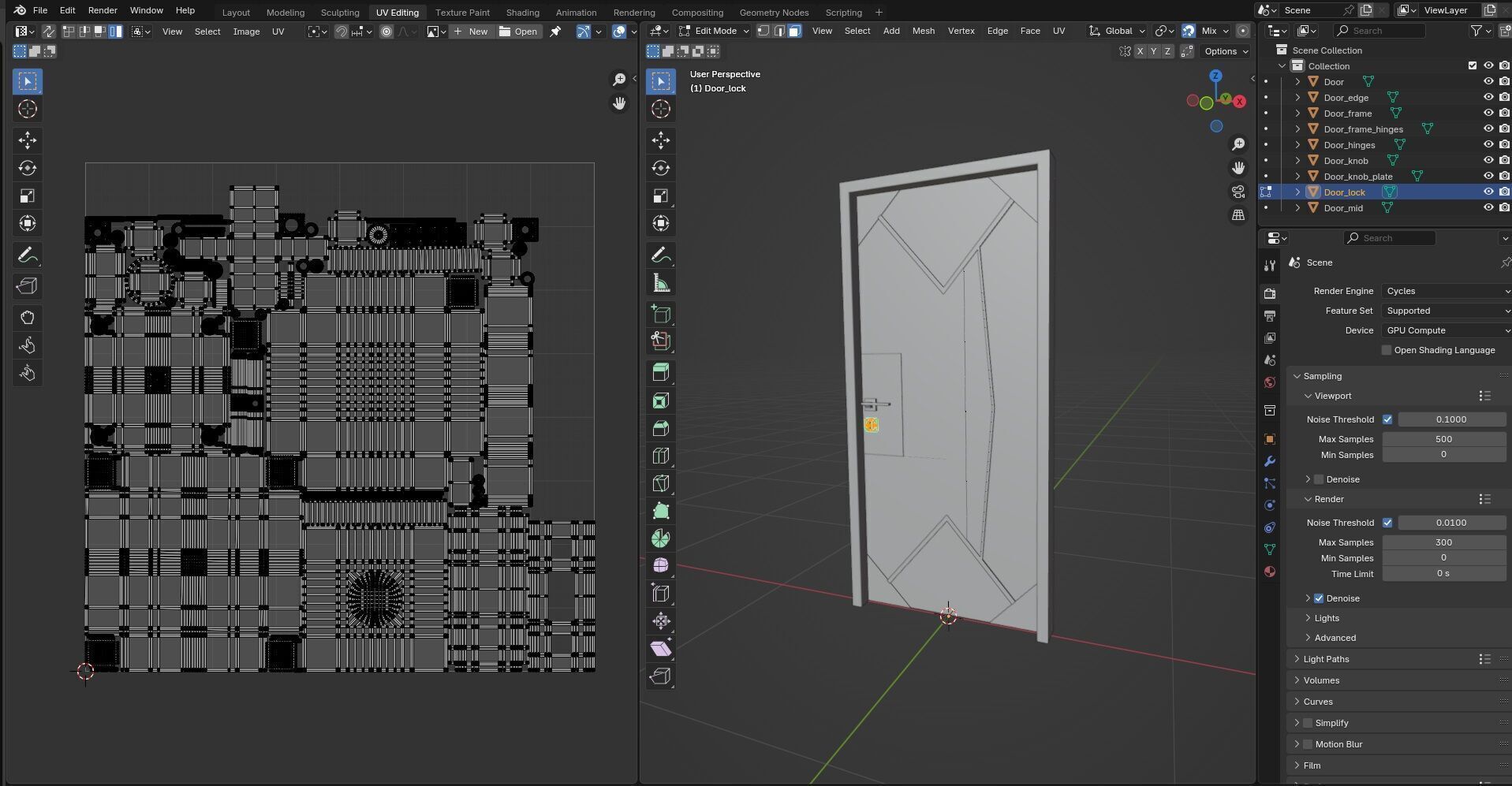Select the Poly Build tool
Image resolution: width=1512 pixels, height=786 pixels.
pyautogui.click(x=661, y=511)
